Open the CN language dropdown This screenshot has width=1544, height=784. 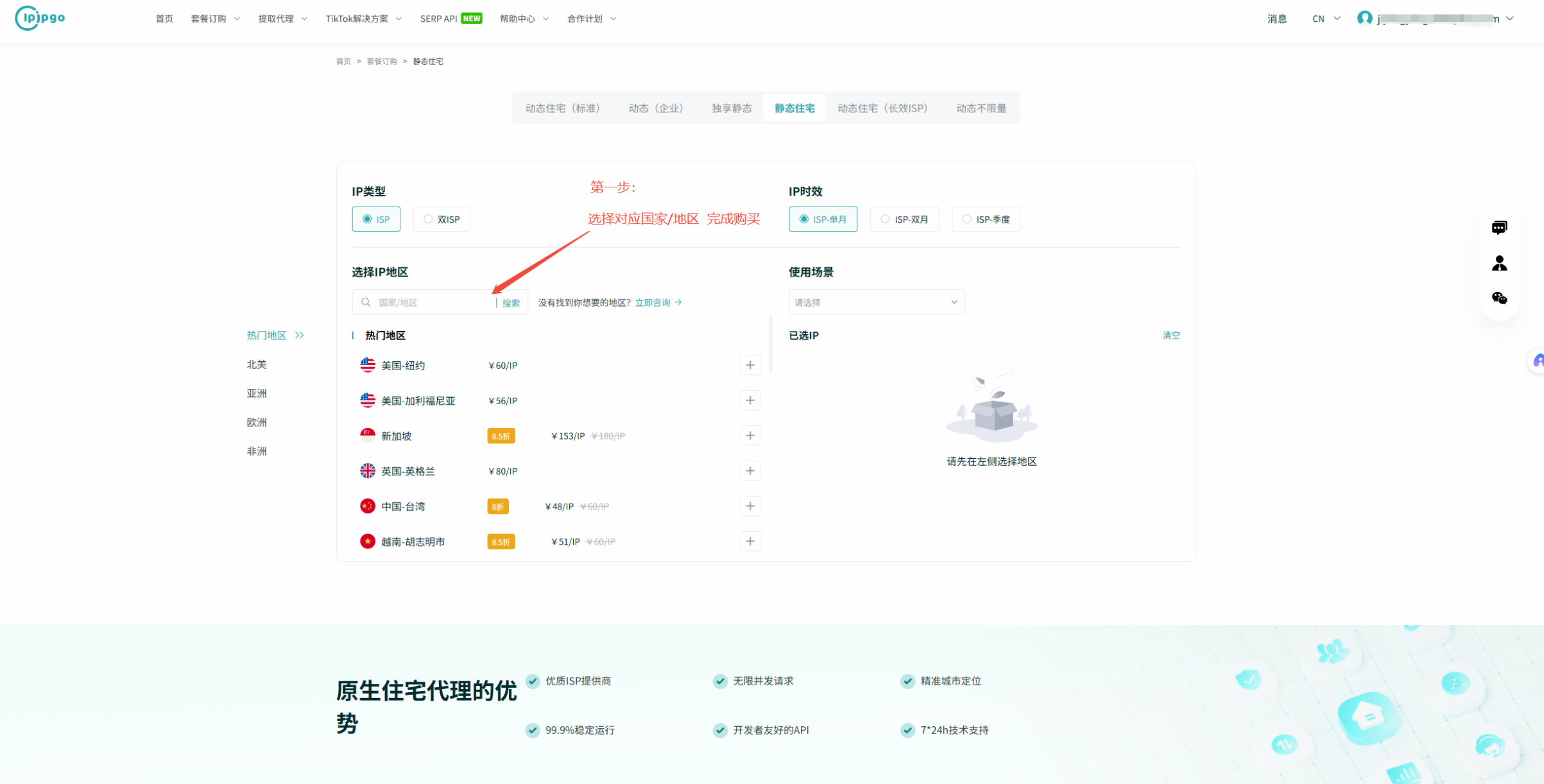(x=1325, y=18)
